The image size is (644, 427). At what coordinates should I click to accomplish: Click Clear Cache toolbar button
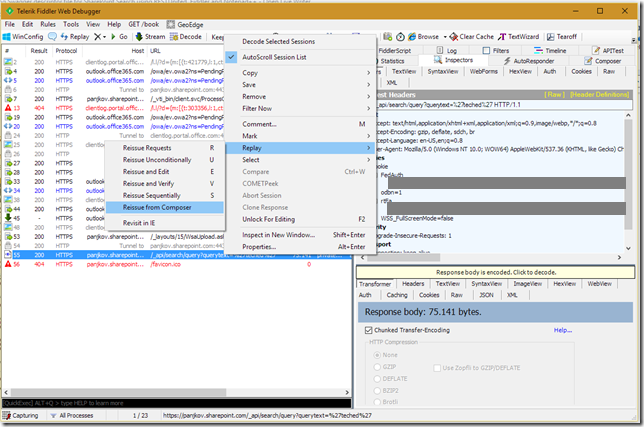(472, 37)
